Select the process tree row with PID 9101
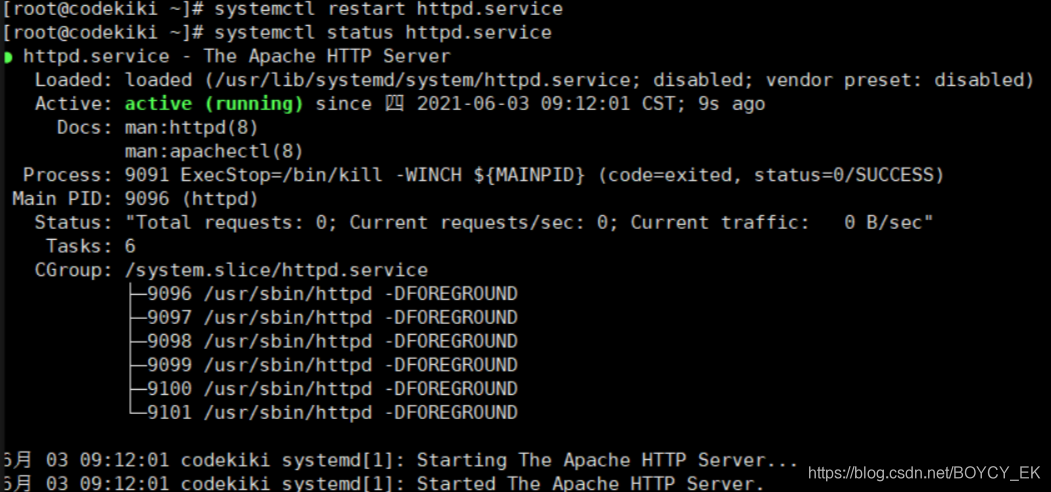This screenshot has height=492, width=1051. click(x=322, y=412)
